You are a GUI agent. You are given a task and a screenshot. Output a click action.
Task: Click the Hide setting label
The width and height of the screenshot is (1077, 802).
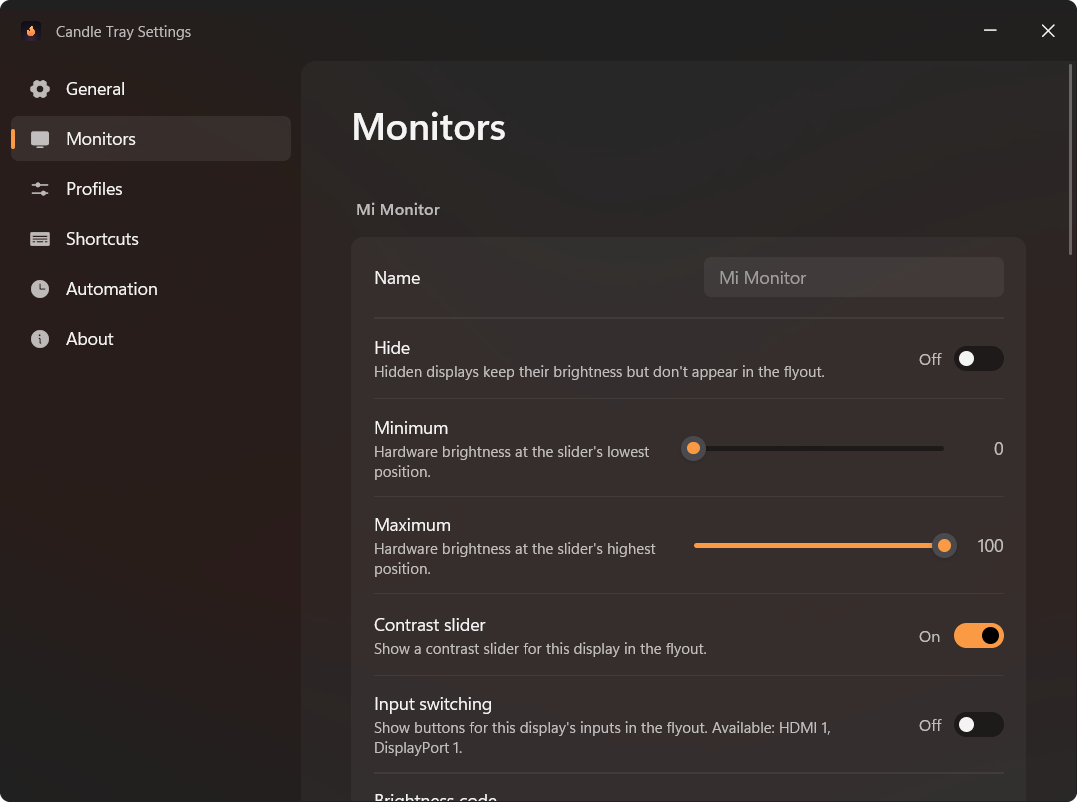coord(392,348)
